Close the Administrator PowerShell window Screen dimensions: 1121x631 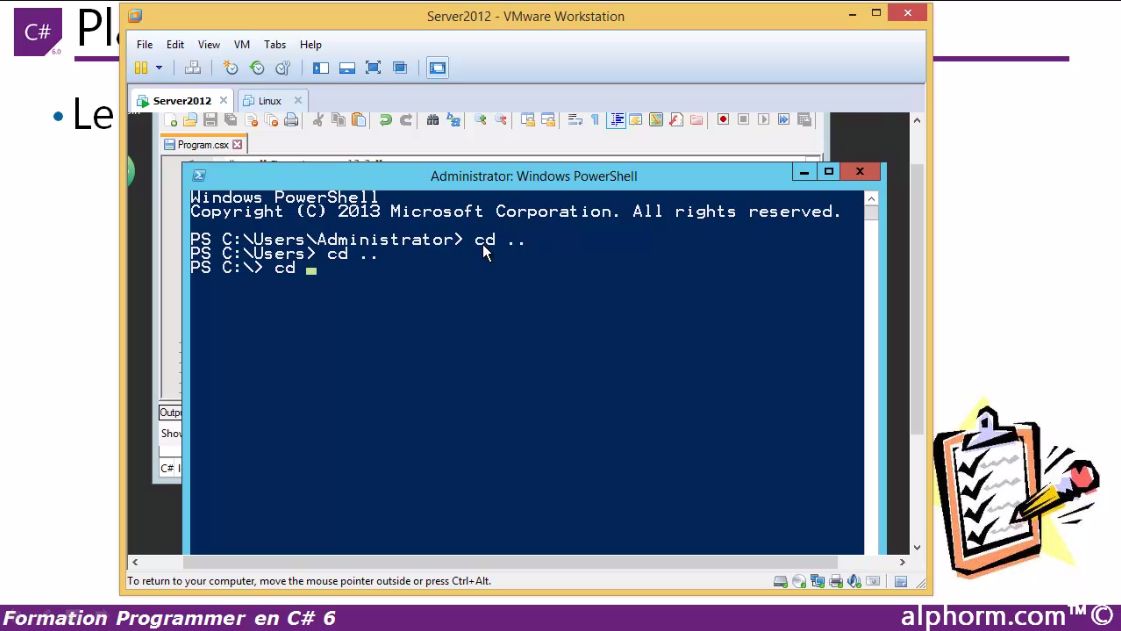(860, 172)
